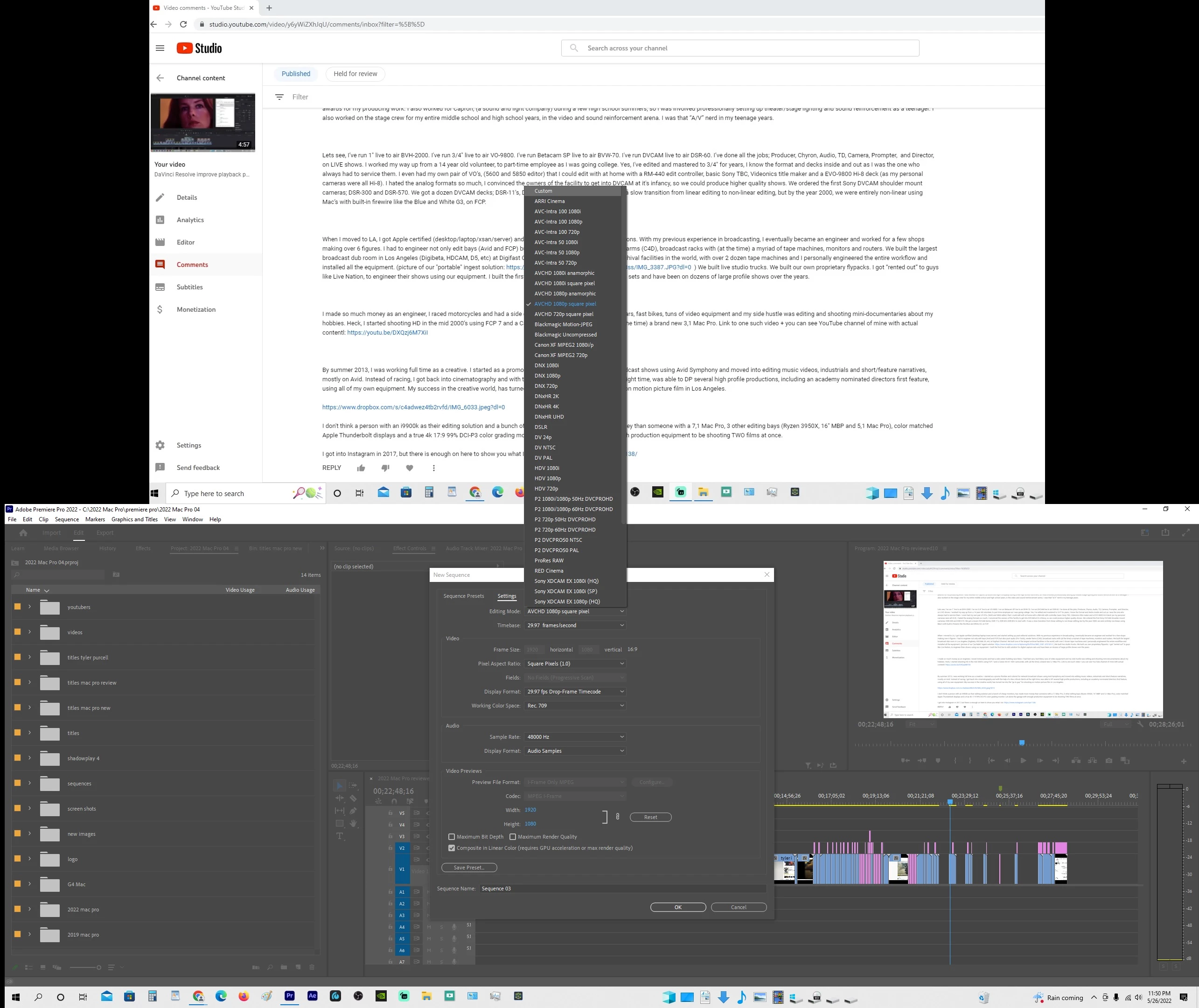
Task: Click the Project panel zoom slider
Action: point(98,967)
